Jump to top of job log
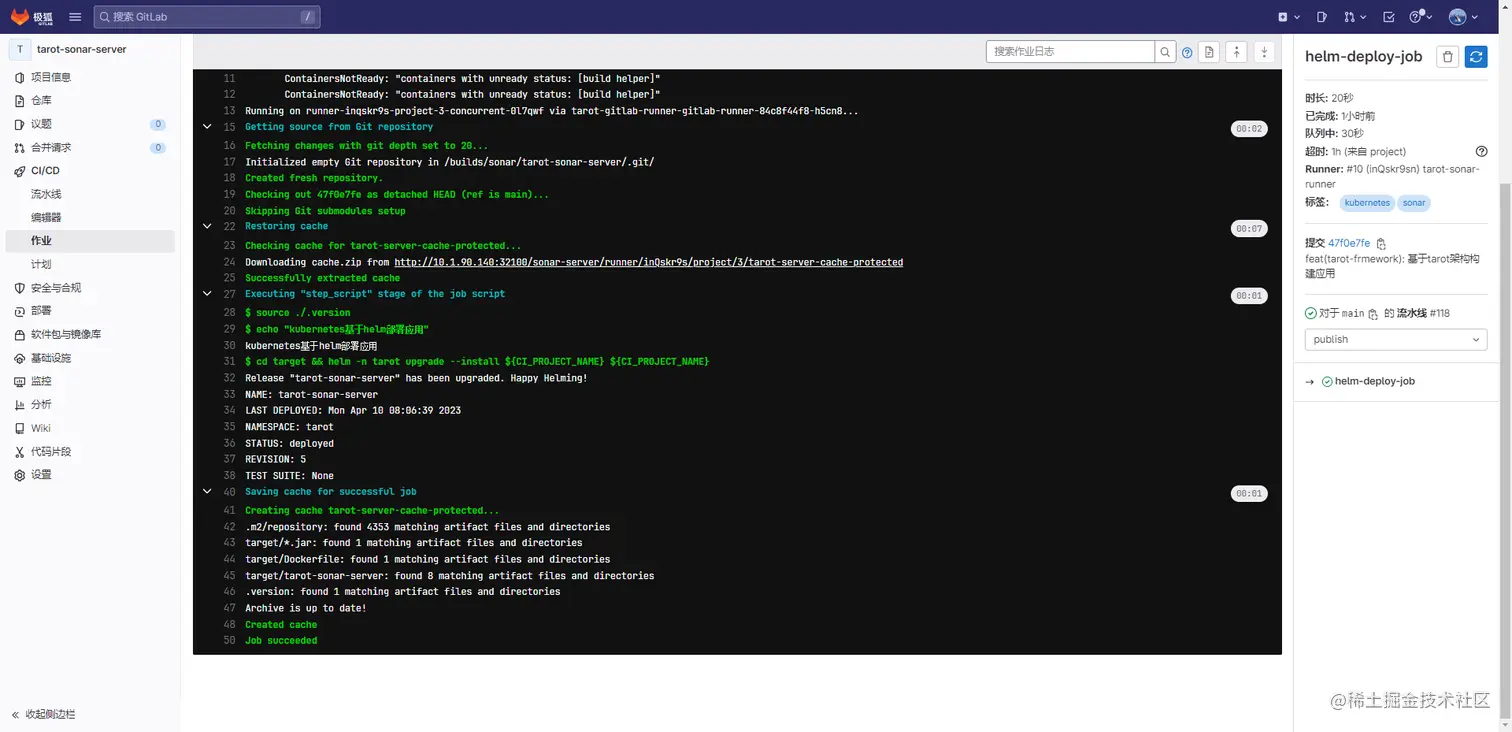 (1237, 52)
